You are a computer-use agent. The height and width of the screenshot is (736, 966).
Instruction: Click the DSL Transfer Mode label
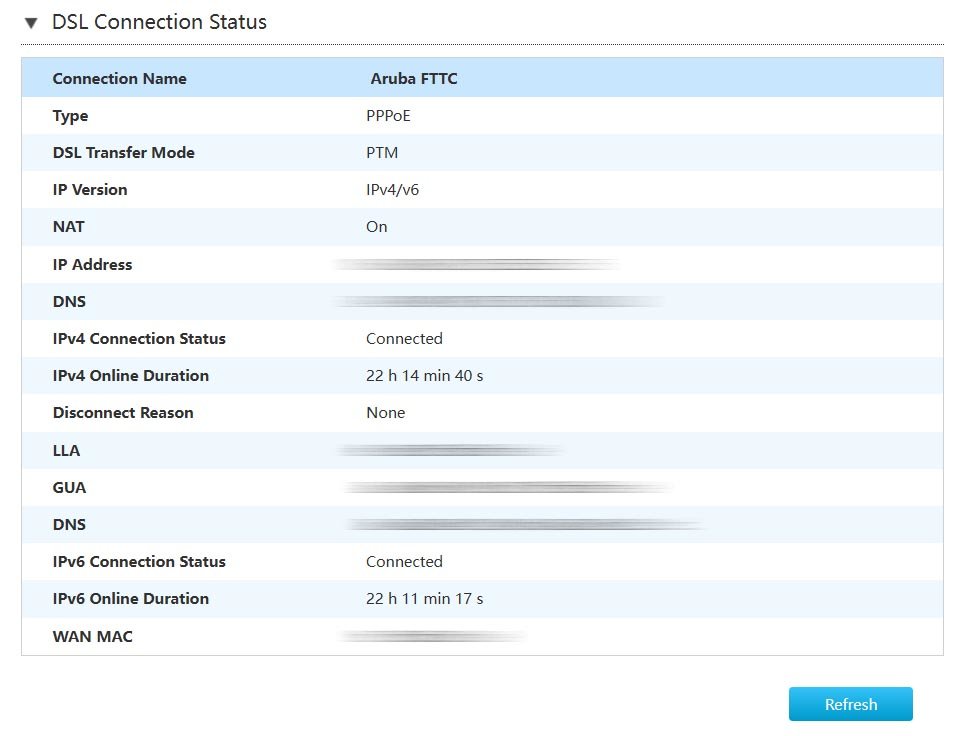pos(123,153)
